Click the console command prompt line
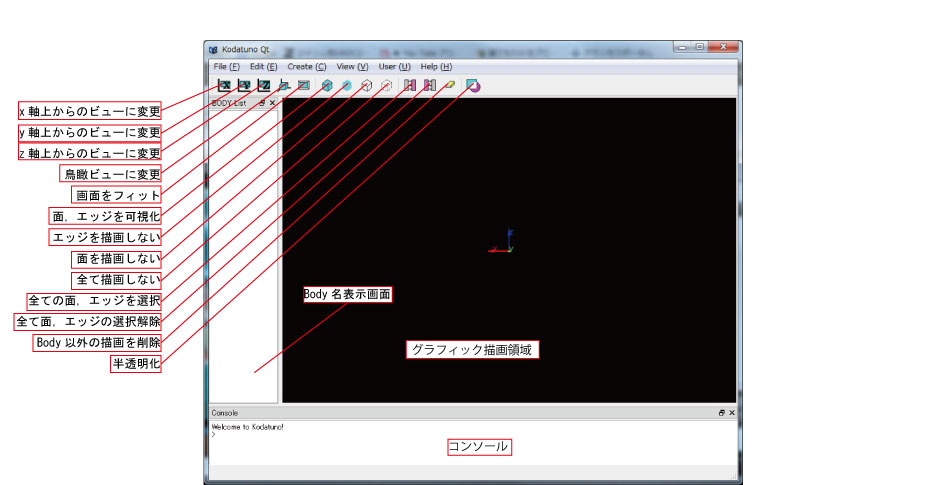The image size is (947, 485). click(214, 434)
